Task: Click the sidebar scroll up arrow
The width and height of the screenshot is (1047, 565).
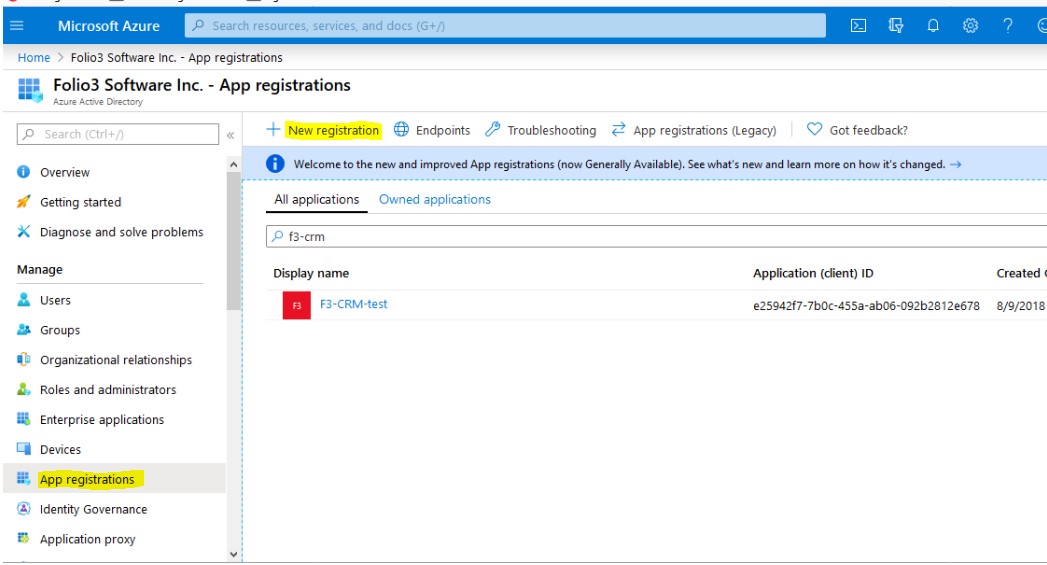Action: (x=233, y=164)
